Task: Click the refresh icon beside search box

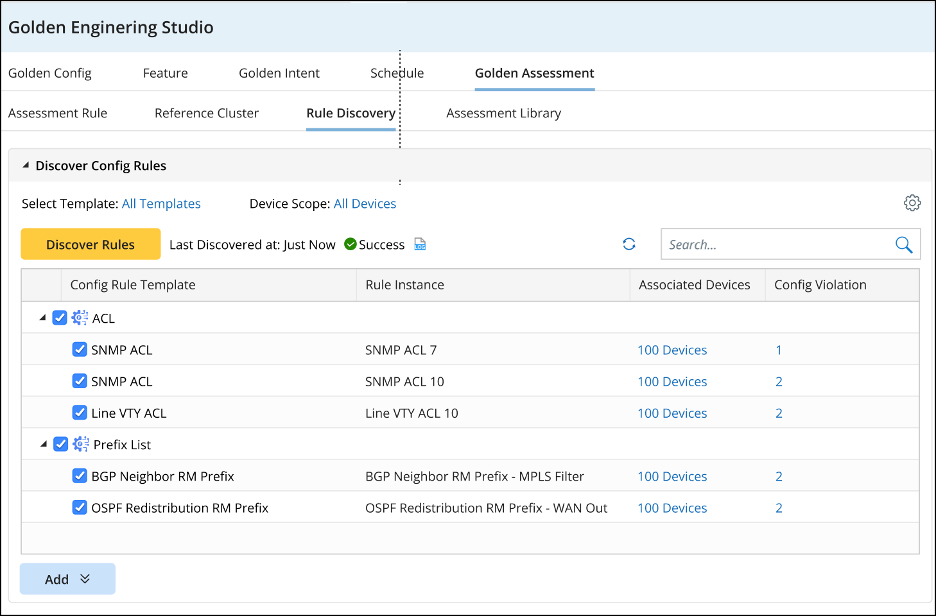Action: (x=629, y=244)
